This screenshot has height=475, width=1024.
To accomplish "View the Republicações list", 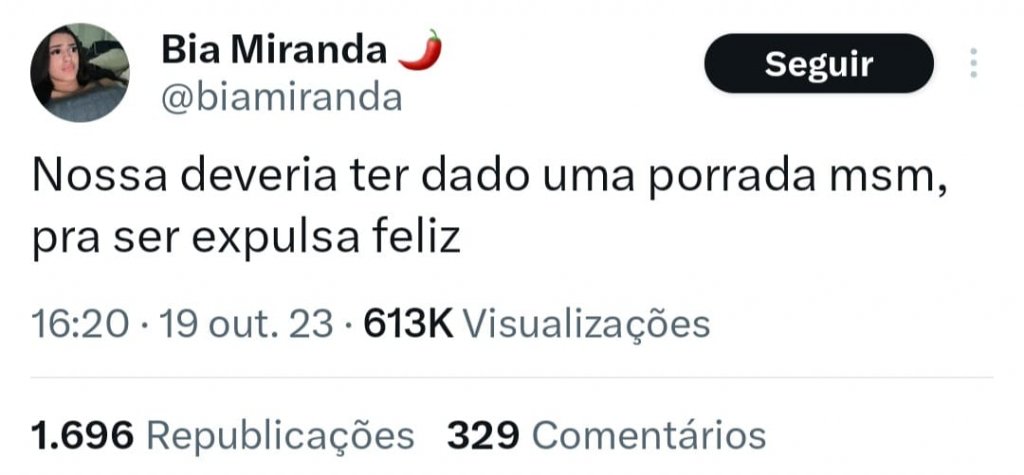I will click(x=280, y=436).
